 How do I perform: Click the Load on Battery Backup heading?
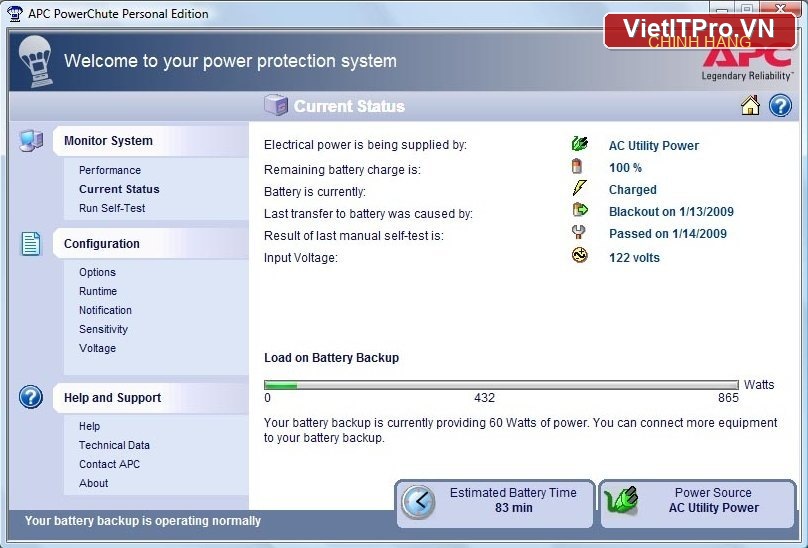point(331,358)
